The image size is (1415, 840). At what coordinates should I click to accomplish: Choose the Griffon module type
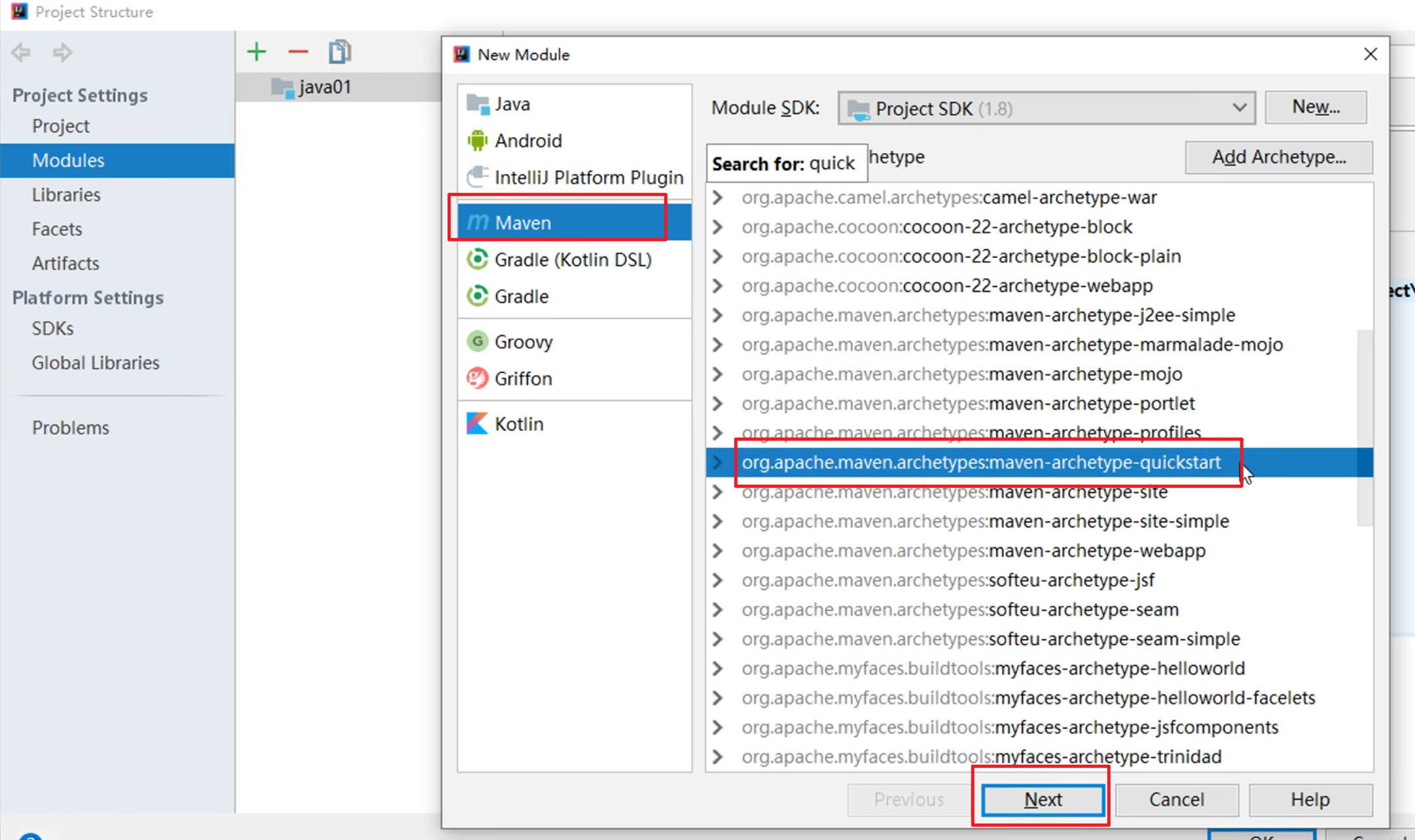pyautogui.click(x=522, y=379)
